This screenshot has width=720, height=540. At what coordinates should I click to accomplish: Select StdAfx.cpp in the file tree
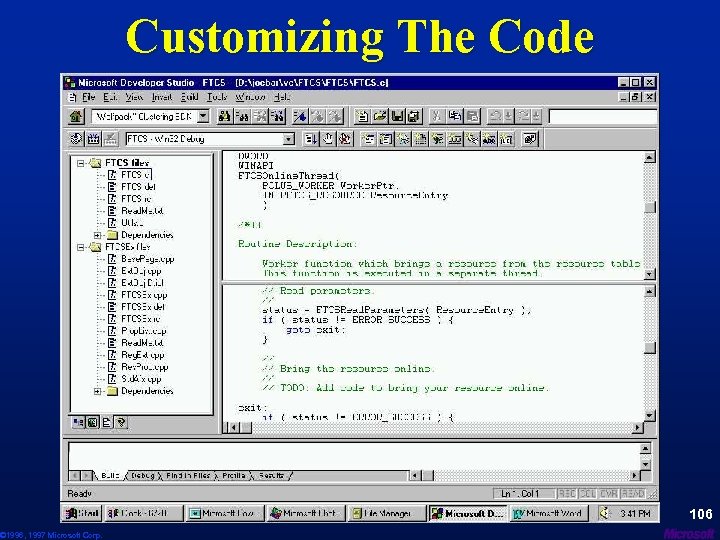click(x=141, y=379)
